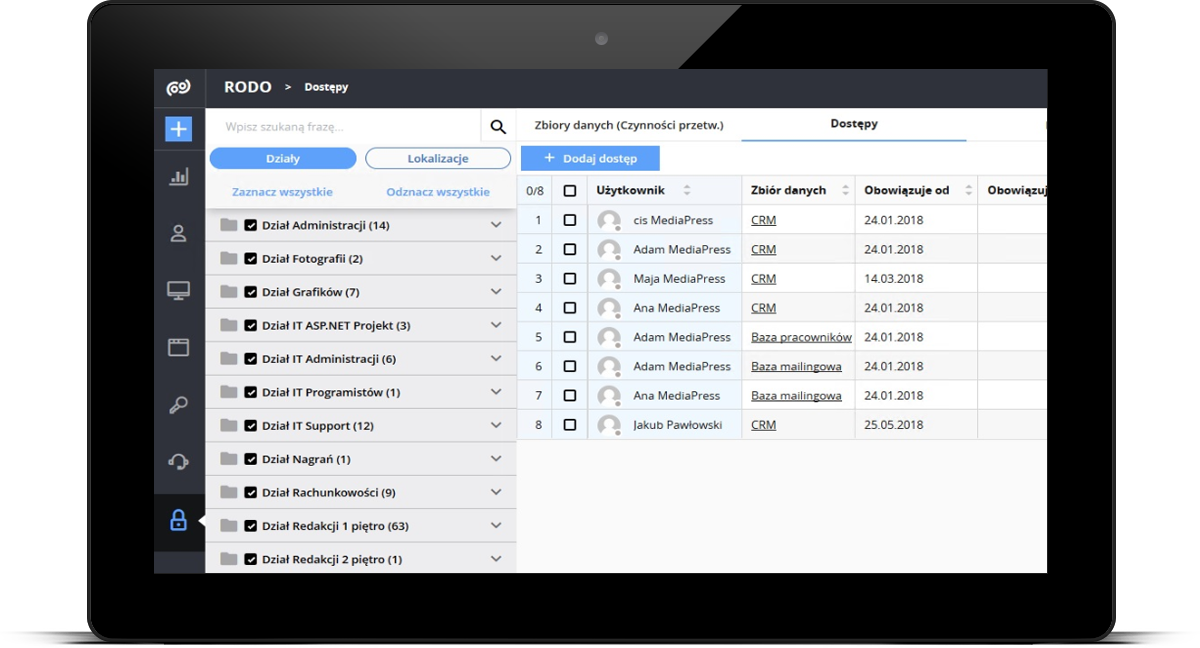Expand the Dział Redakcji 1 piętro chevron

click(x=496, y=525)
